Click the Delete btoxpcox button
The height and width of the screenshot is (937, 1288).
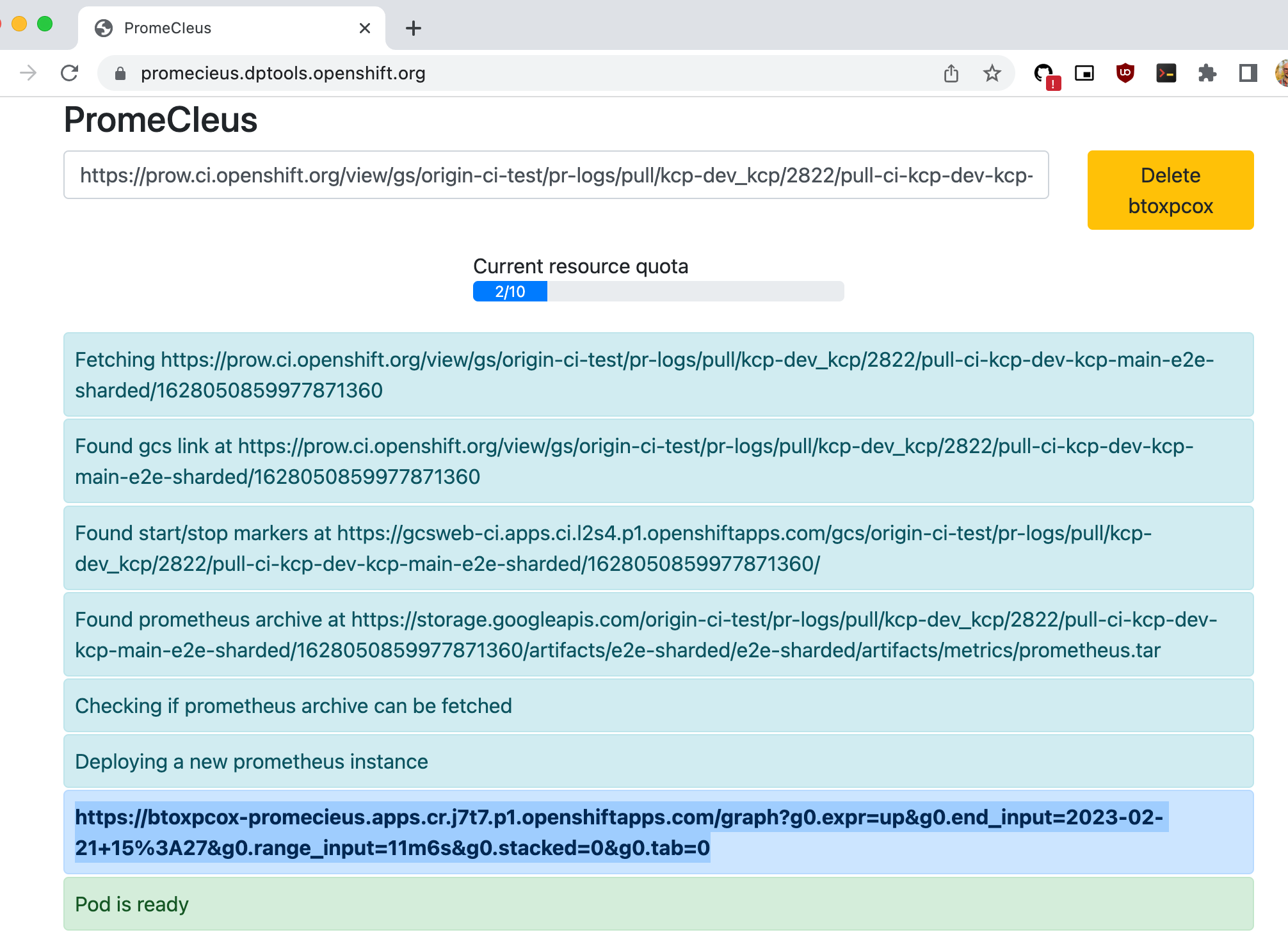pos(1170,190)
